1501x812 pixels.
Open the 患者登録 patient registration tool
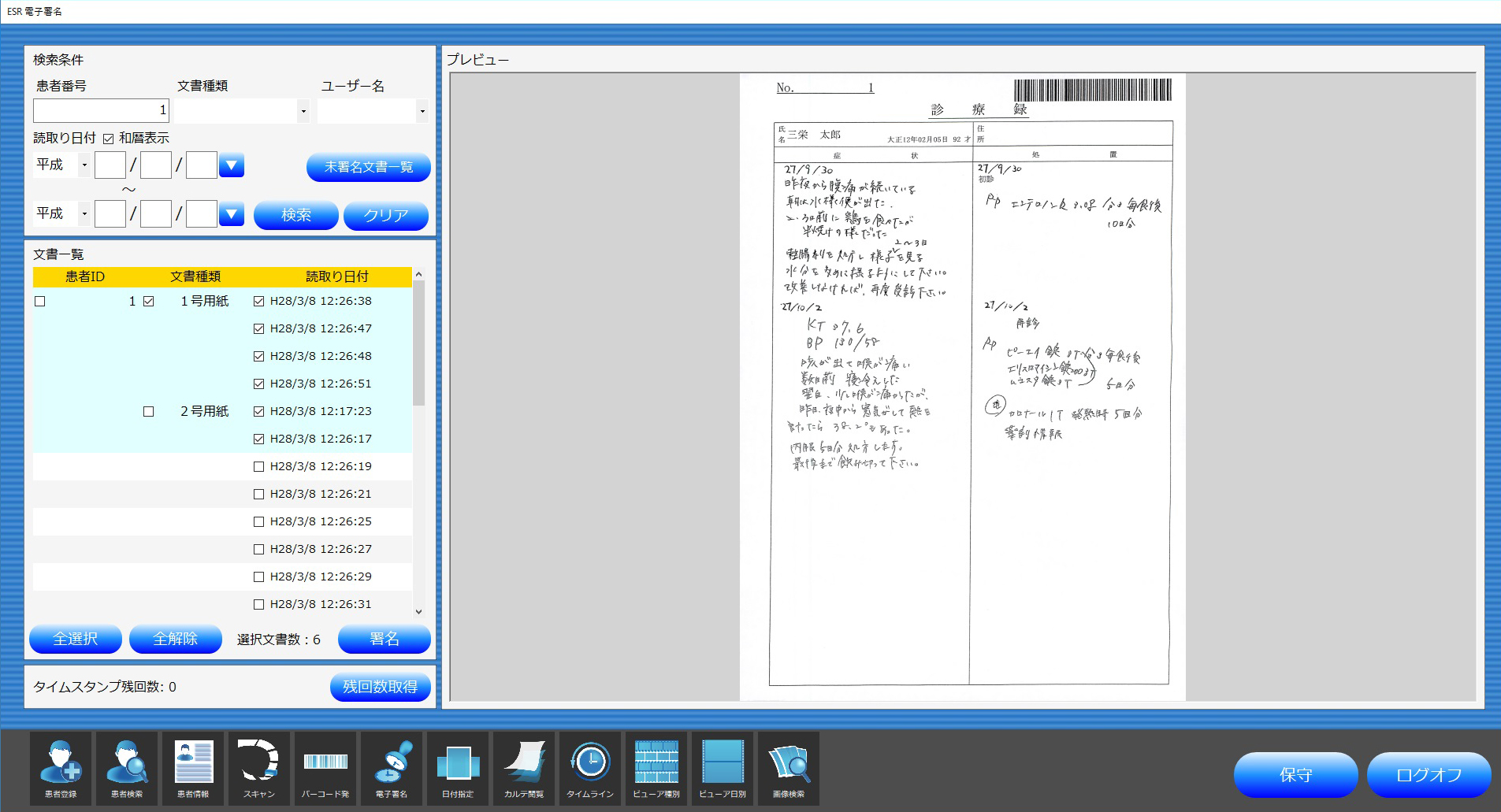click(61, 769)
